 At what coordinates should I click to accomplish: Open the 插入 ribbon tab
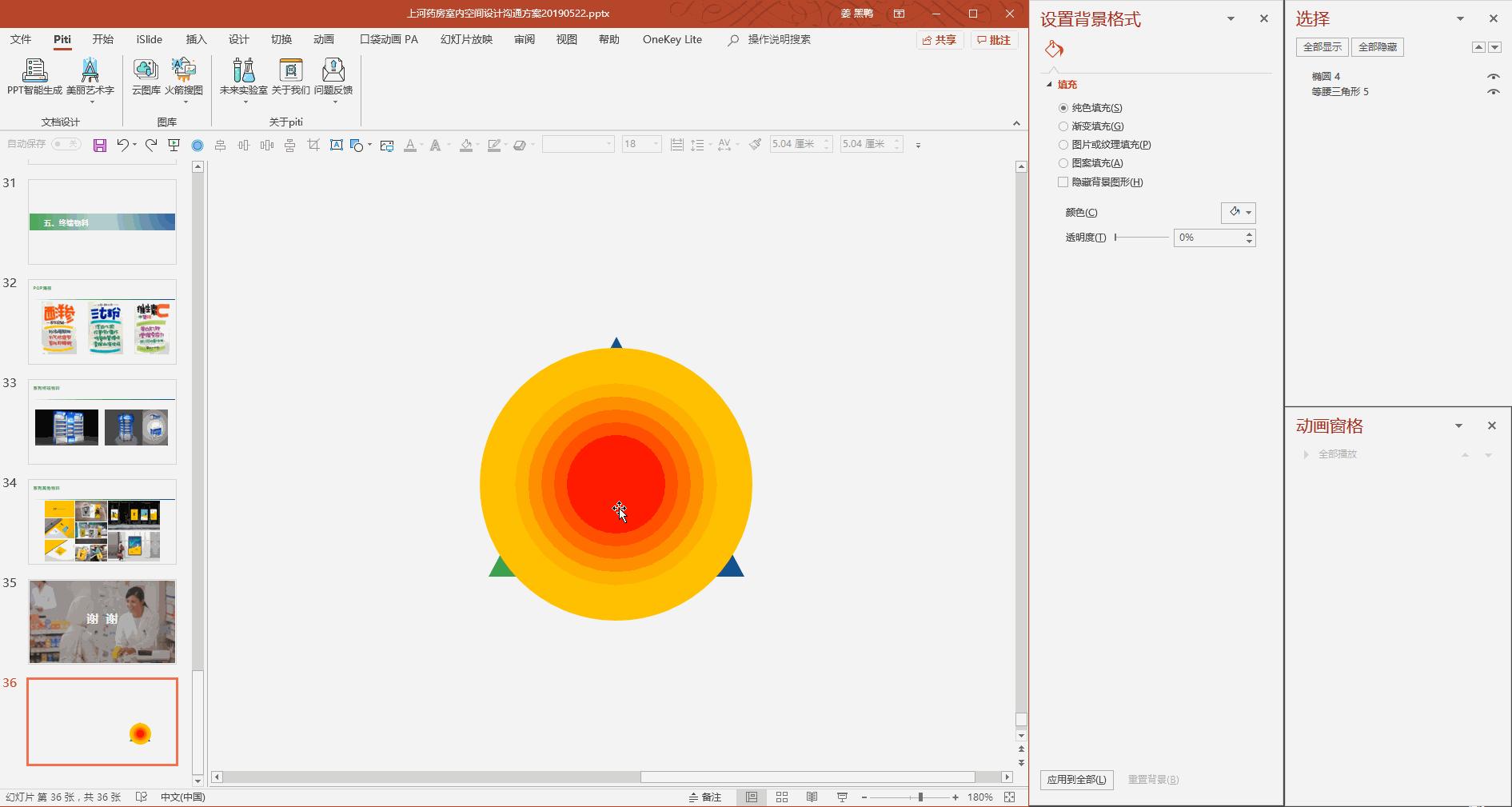196,39
